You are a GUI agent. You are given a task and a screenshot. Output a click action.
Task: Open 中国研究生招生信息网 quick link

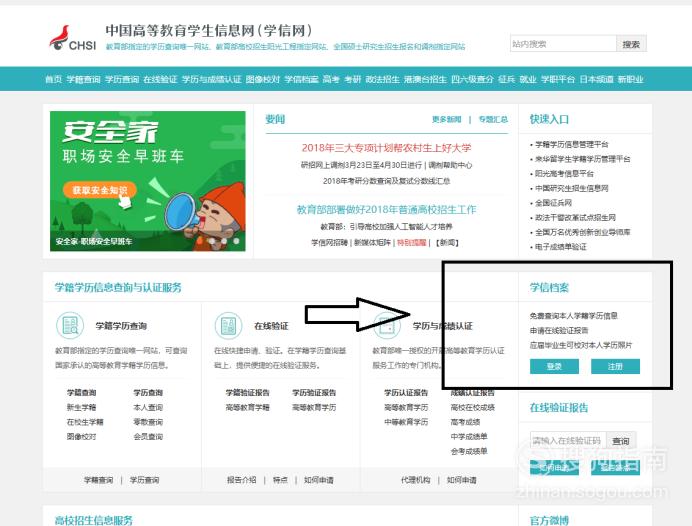(572, 188)
